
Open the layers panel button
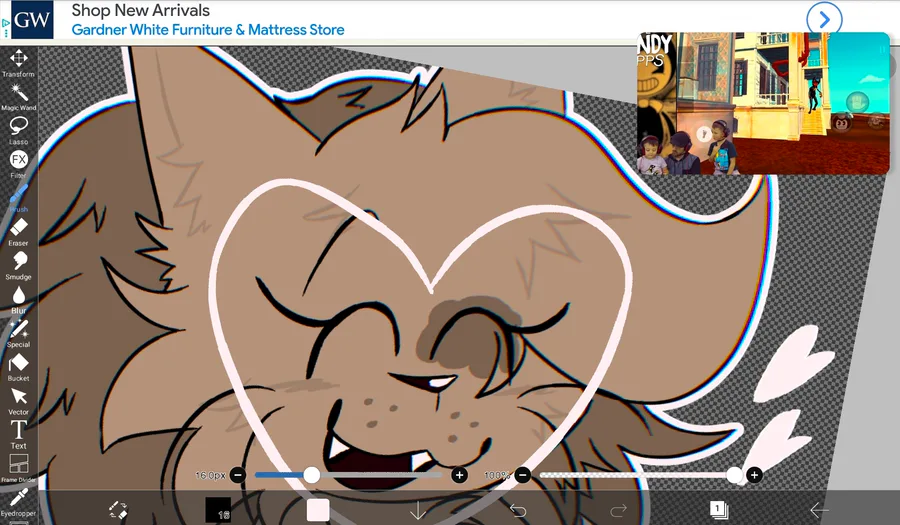tap(719, 510)
